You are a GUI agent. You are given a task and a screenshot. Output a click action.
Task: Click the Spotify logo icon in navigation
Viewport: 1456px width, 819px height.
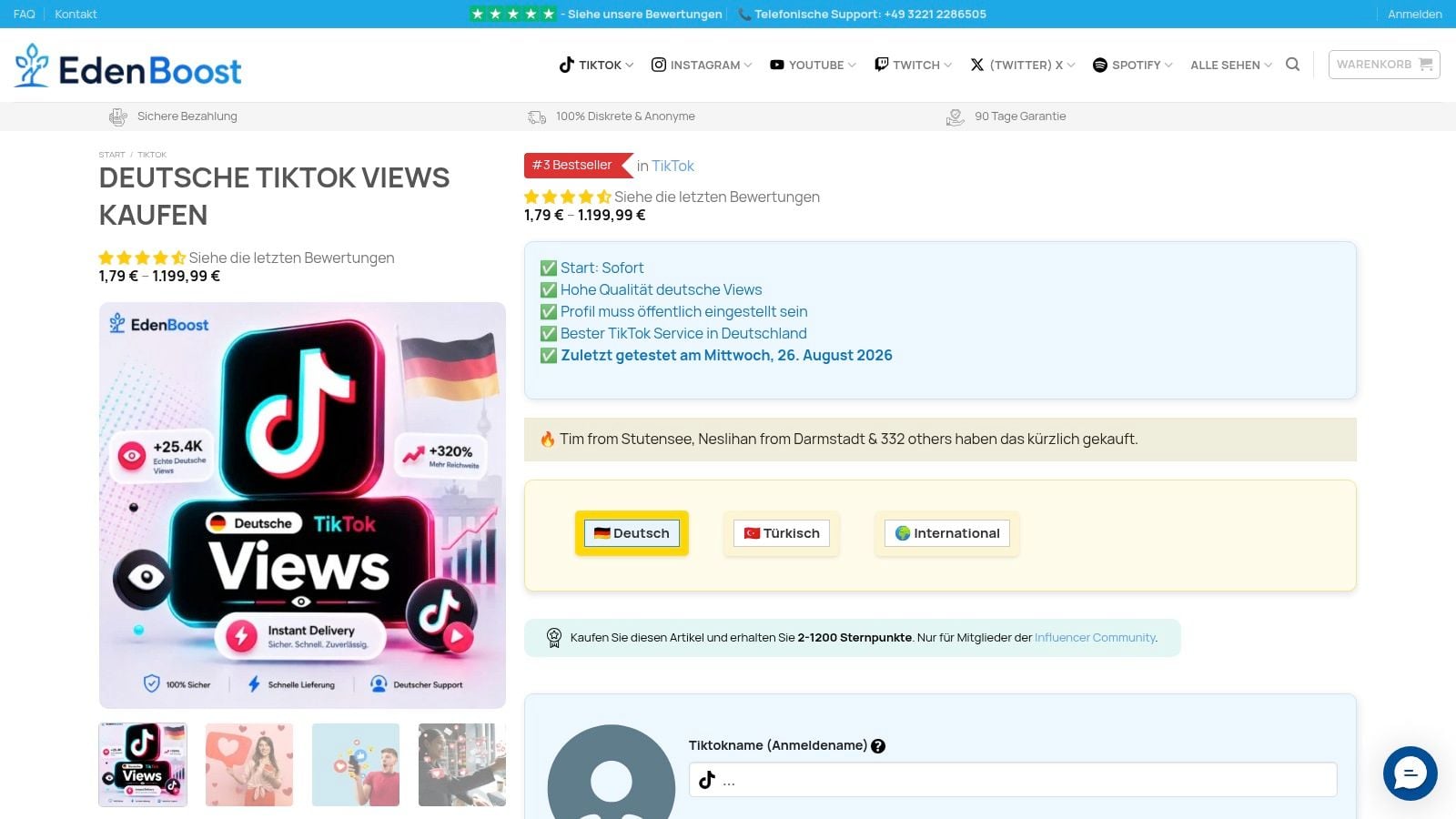point(1100,65)
